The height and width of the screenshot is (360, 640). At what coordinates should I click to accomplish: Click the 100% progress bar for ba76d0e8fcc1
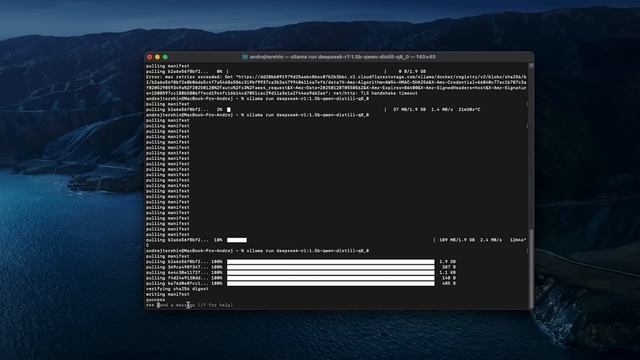coord(331,283)
